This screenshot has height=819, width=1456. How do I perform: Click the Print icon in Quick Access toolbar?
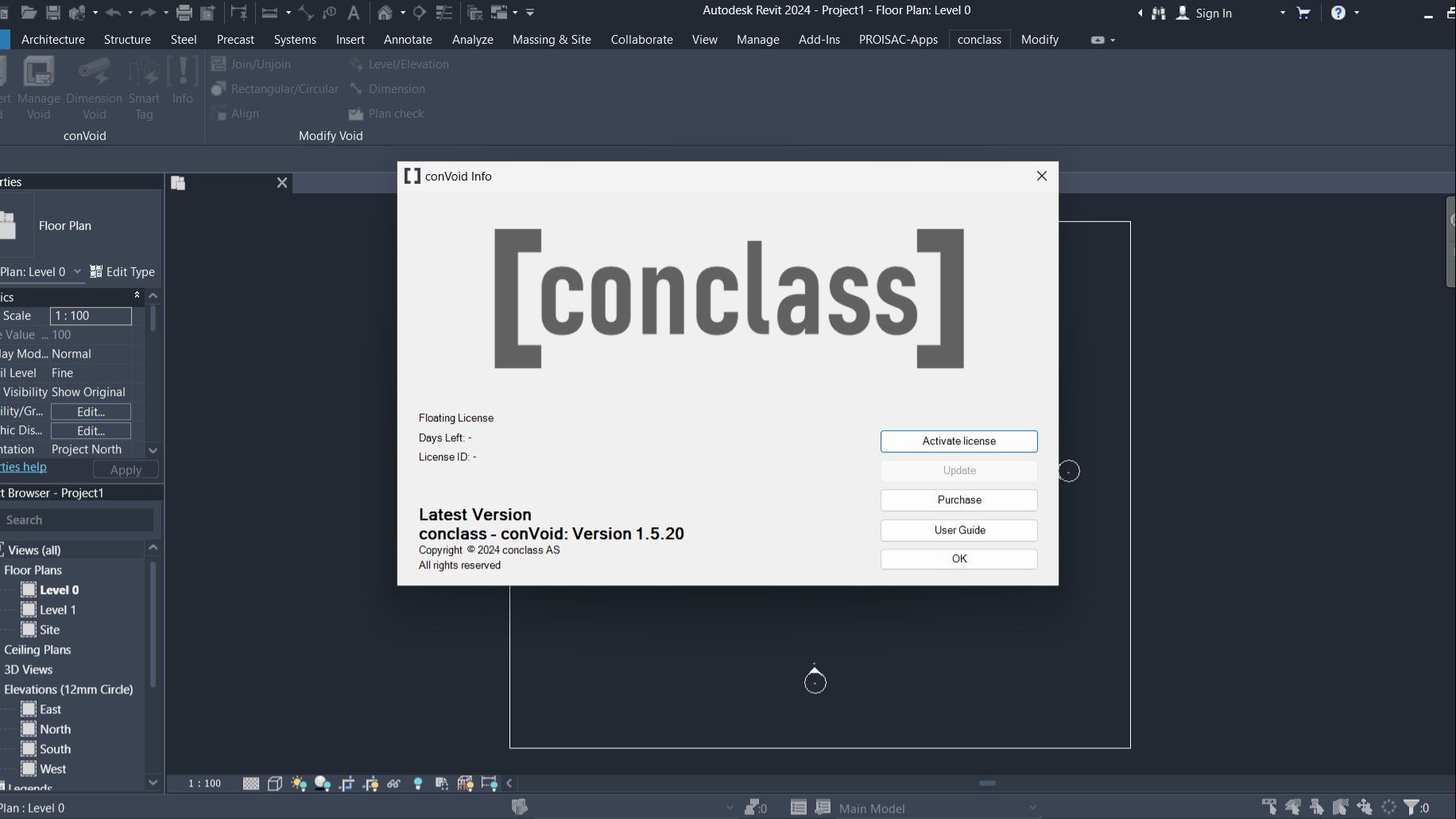(x=184, y=13)
